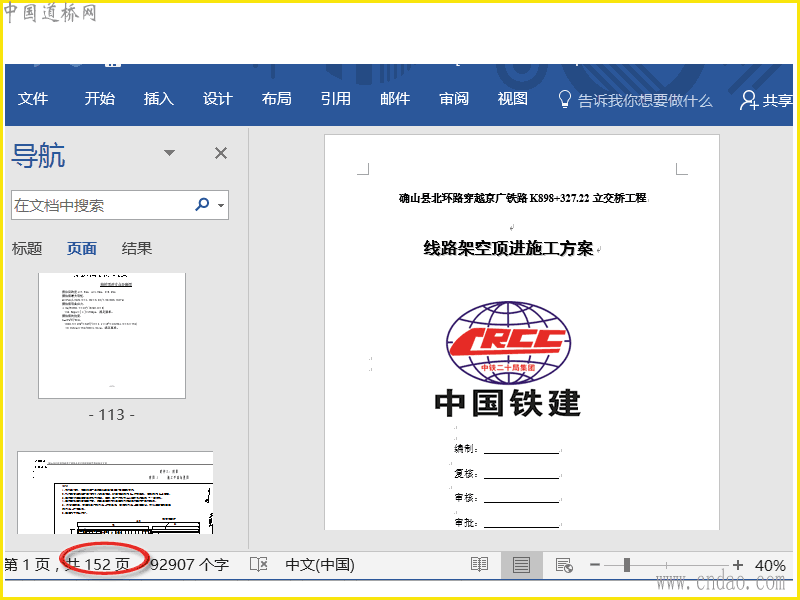Select the page 113 thumbnail

112,335
